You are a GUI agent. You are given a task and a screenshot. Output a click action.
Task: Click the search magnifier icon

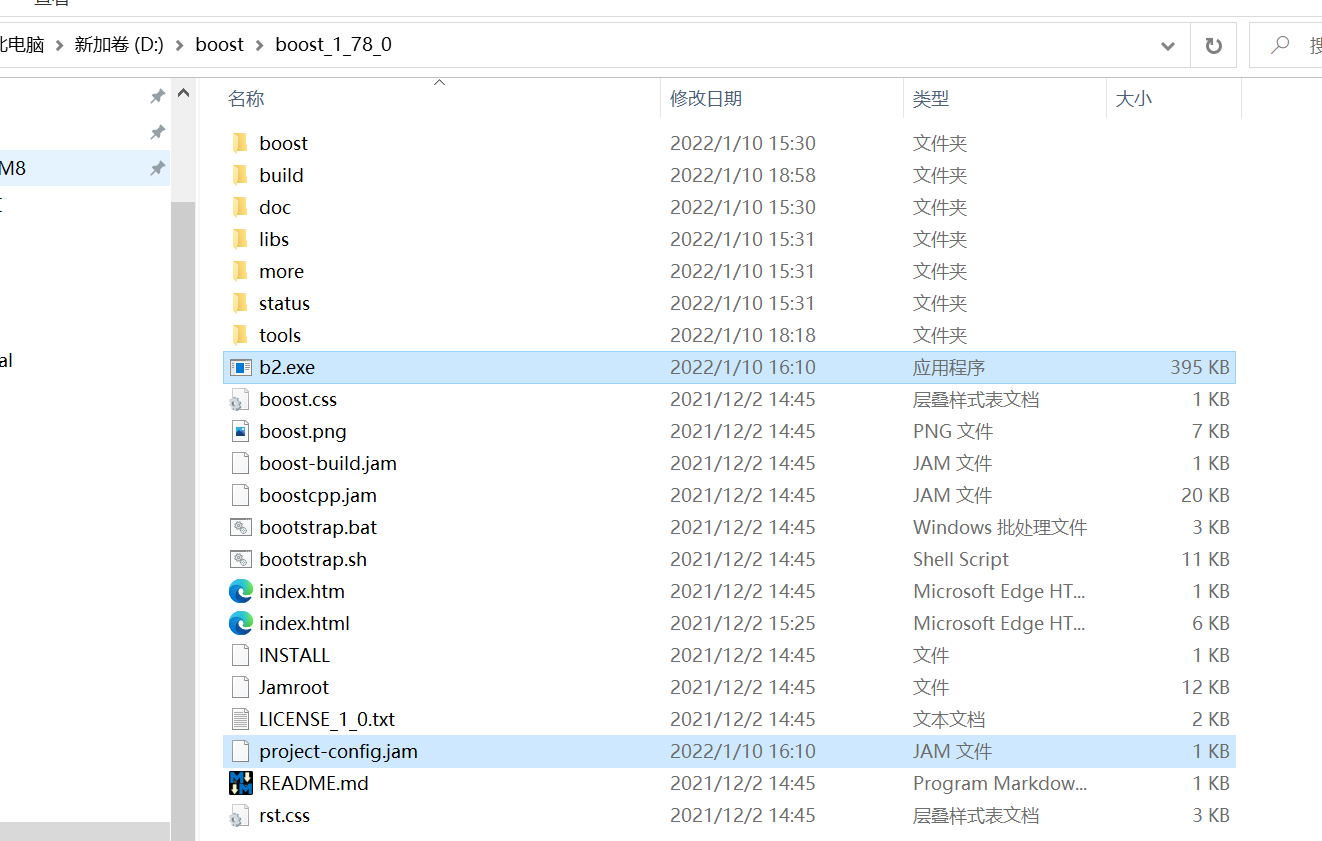[1281, 44]
